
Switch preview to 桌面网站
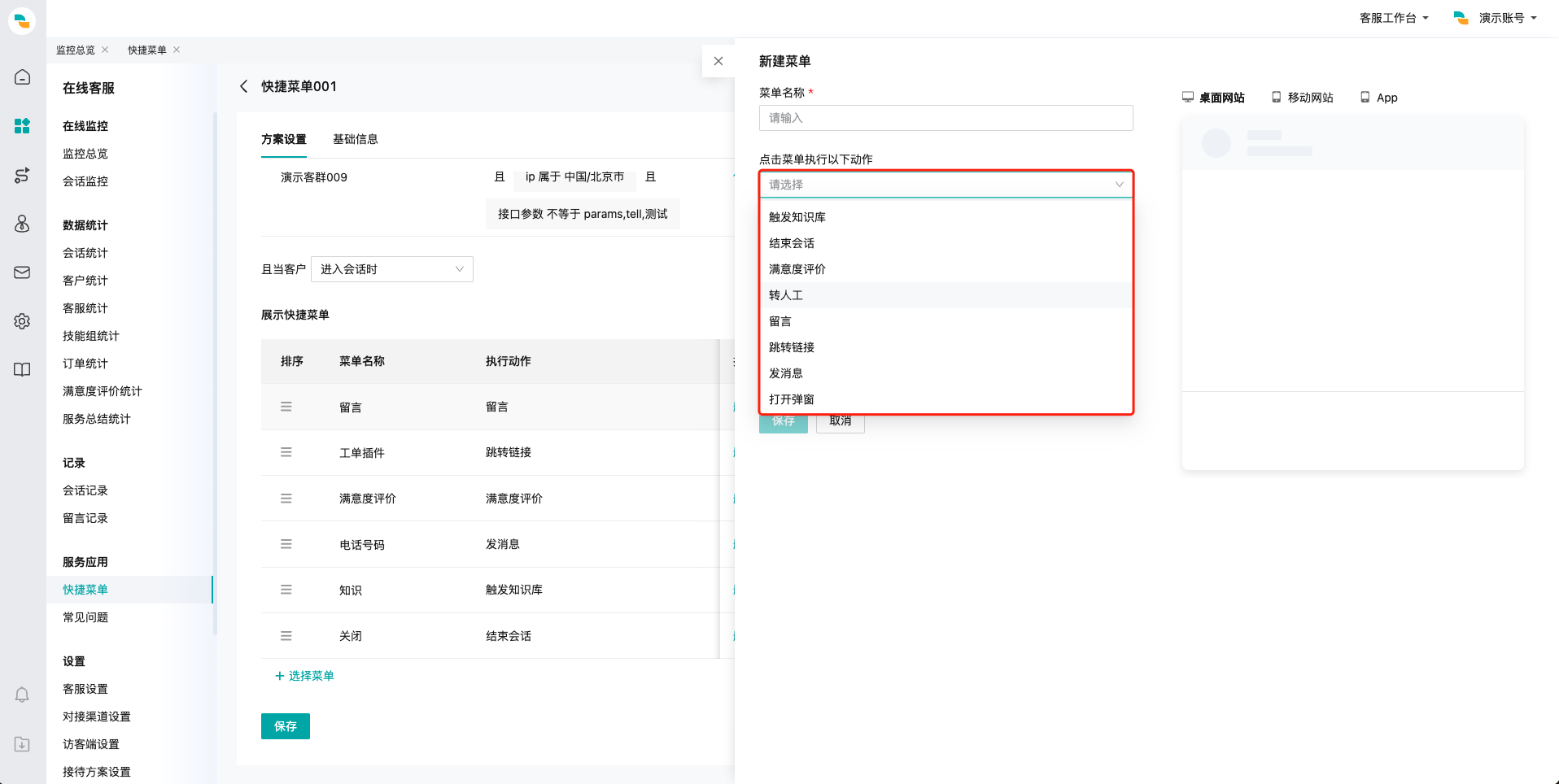tap(1213, 98)
